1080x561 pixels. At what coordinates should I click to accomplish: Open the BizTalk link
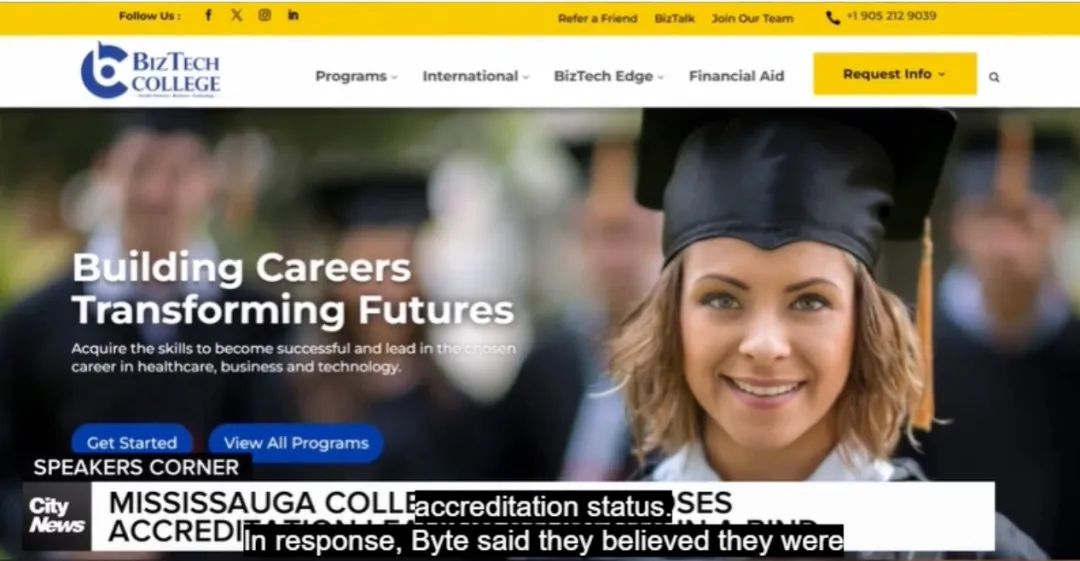[x=674, y=19]
